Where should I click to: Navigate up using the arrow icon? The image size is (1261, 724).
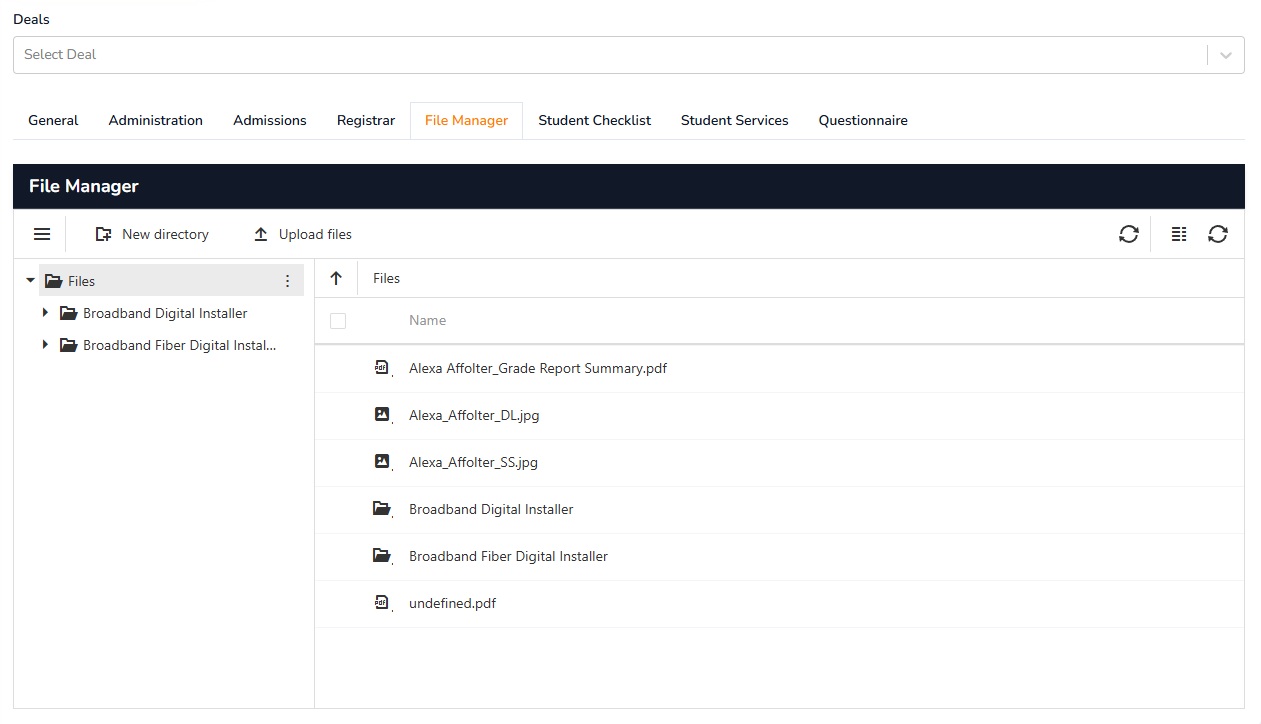[335, 278]
